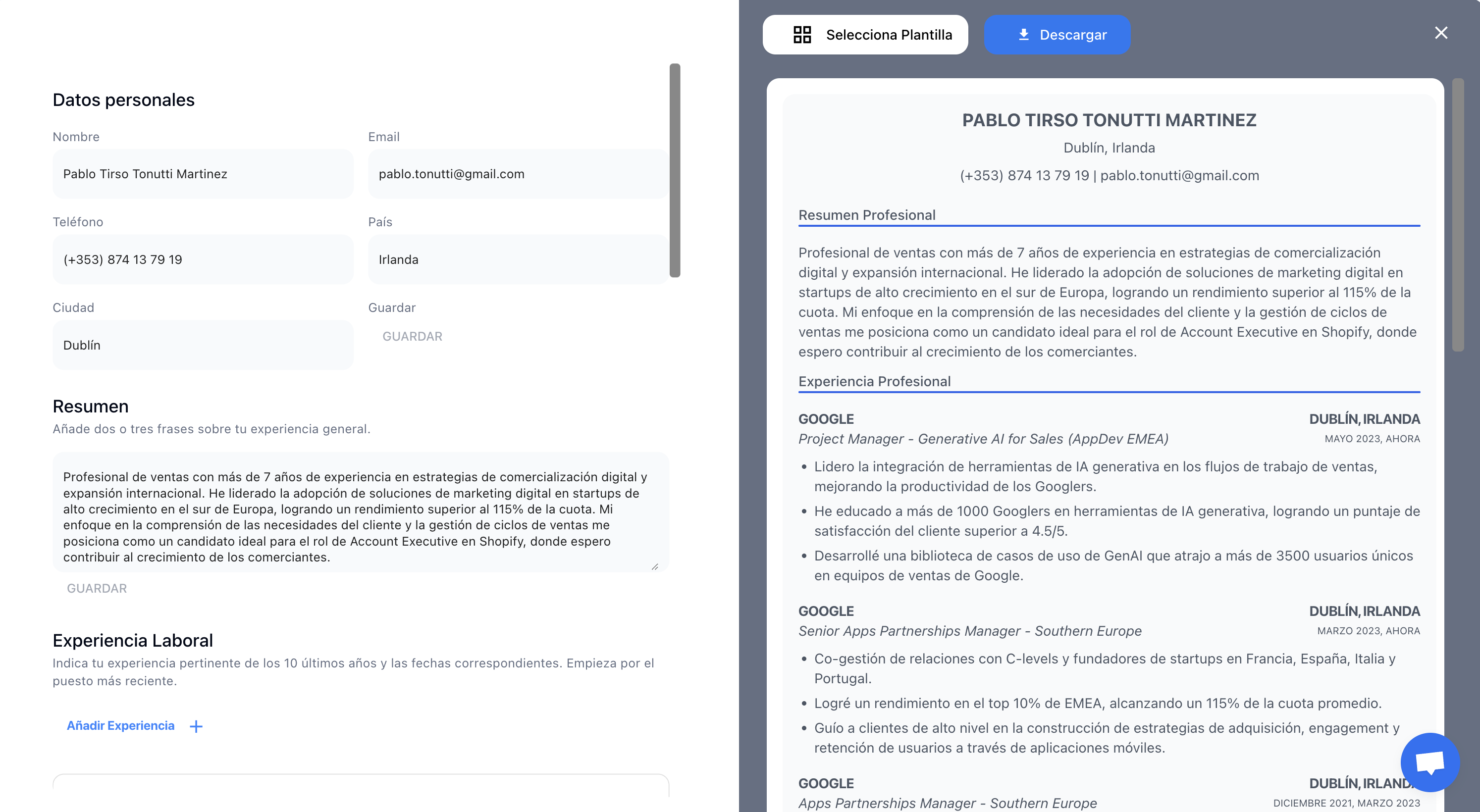
Task: Open the chat support bubble
Action: [1430, 762]
